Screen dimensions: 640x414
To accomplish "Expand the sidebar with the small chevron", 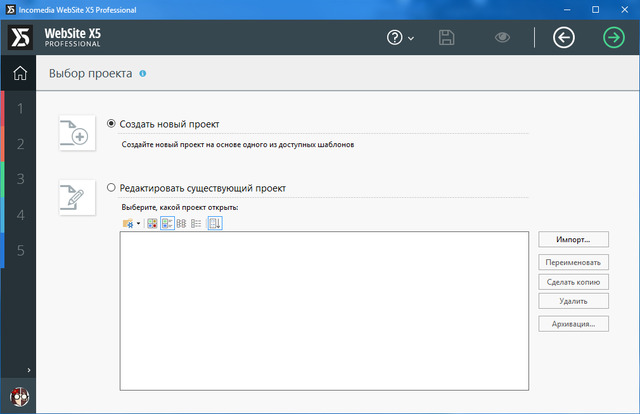I will [x=27, y=371].
